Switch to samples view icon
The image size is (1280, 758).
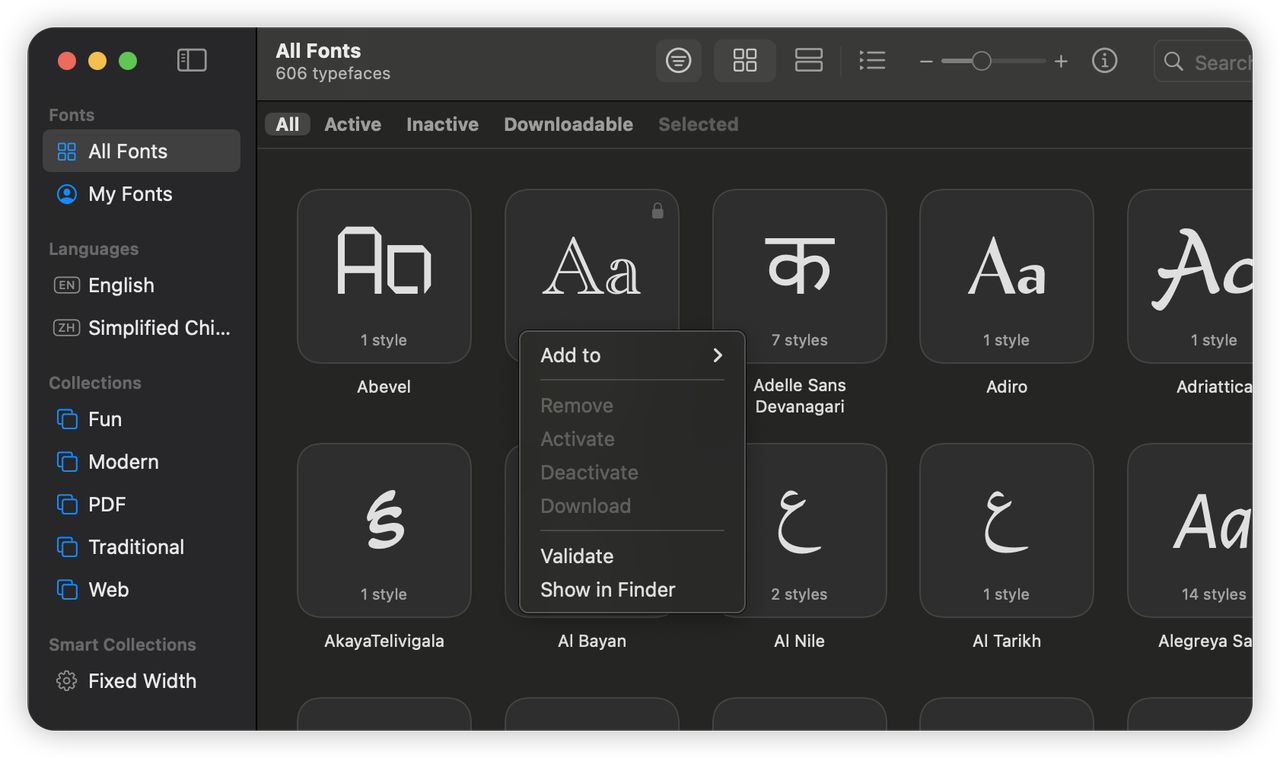click(x=808, y=61)
